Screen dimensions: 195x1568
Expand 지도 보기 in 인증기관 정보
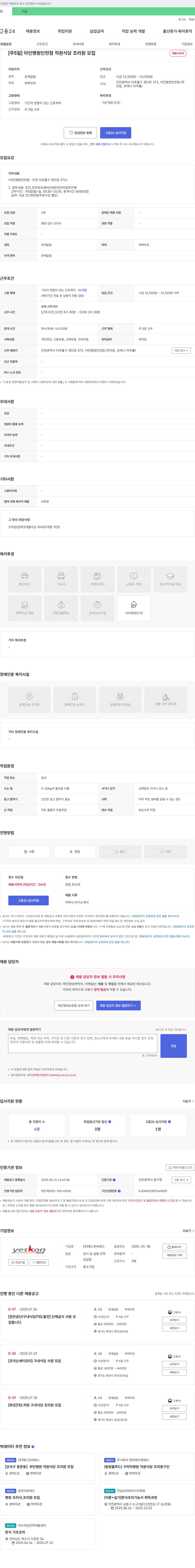(x=182, y=1180)
